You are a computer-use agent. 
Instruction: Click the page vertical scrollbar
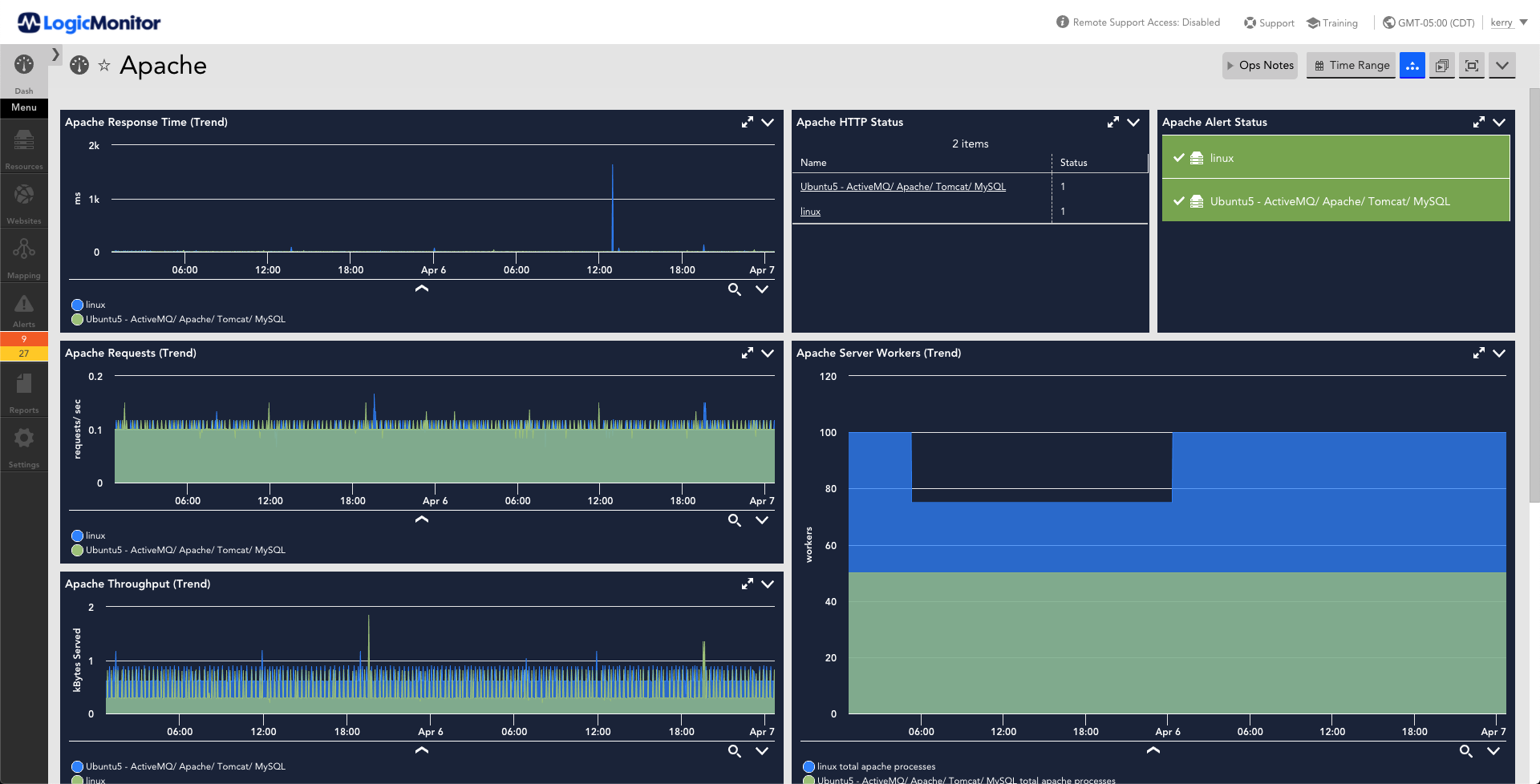1534,297
